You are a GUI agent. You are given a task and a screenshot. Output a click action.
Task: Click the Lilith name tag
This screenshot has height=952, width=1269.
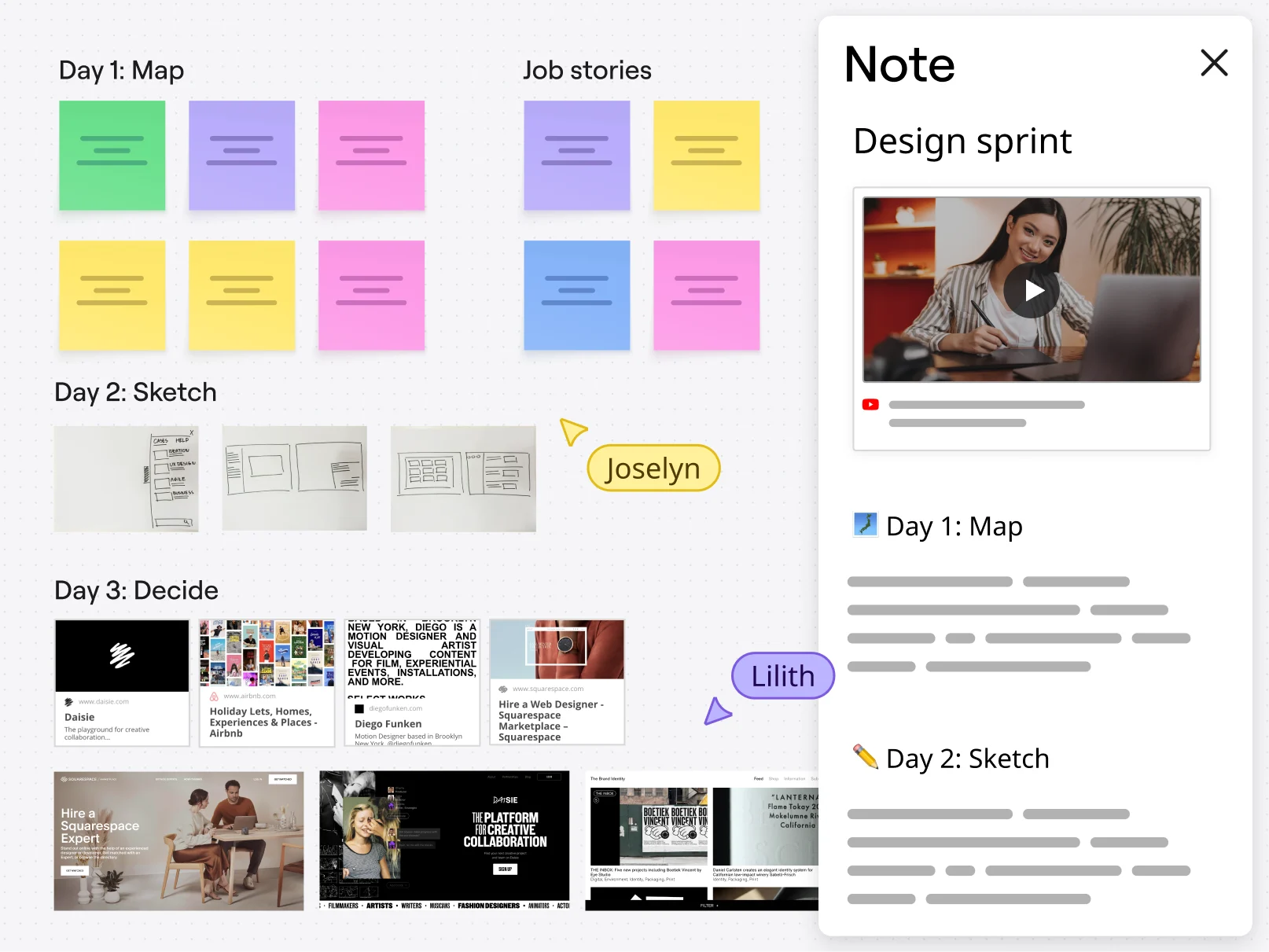(x=783, y=676)
